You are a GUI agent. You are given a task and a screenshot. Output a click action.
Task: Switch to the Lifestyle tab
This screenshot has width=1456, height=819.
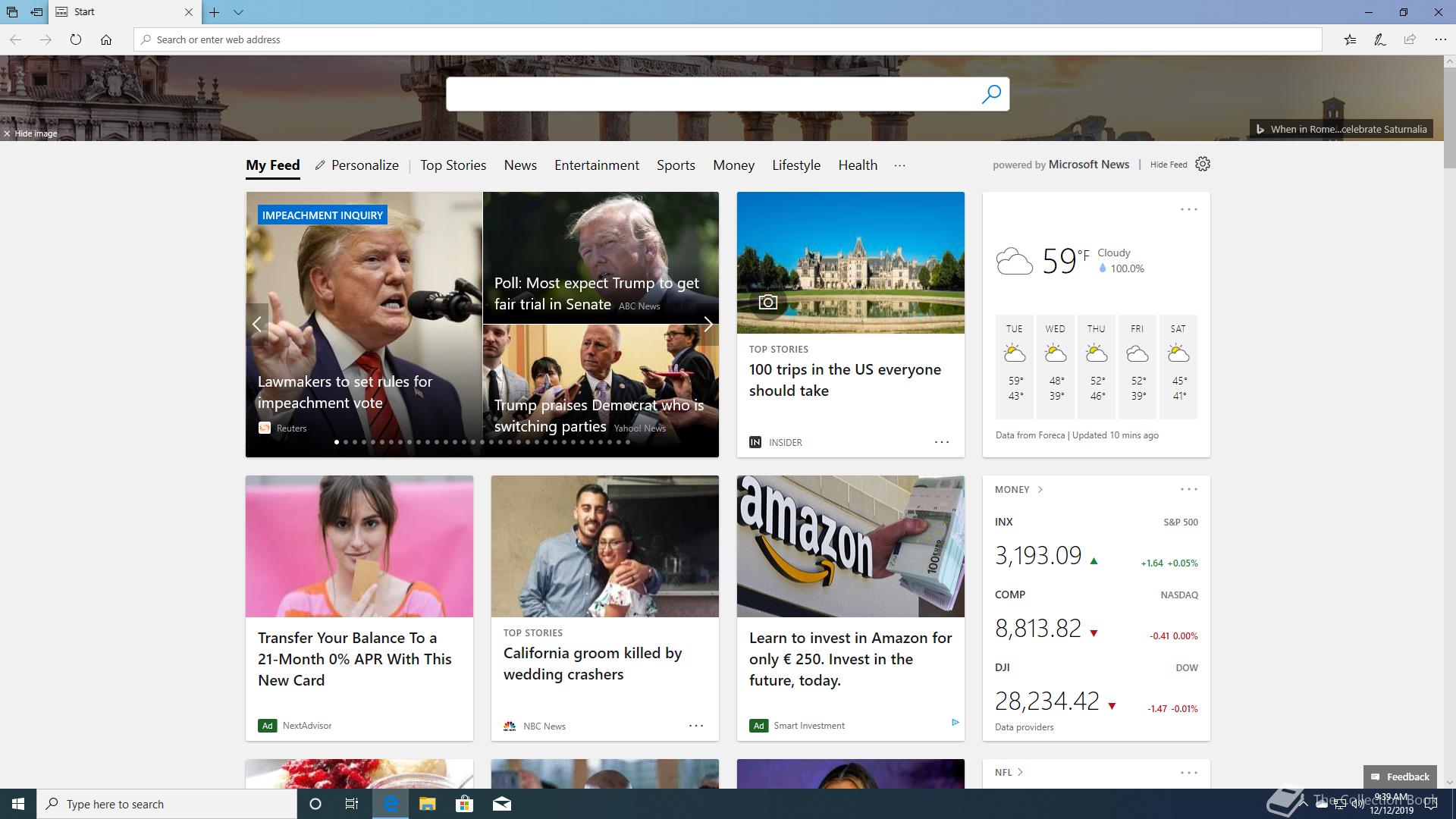(796, 165)
